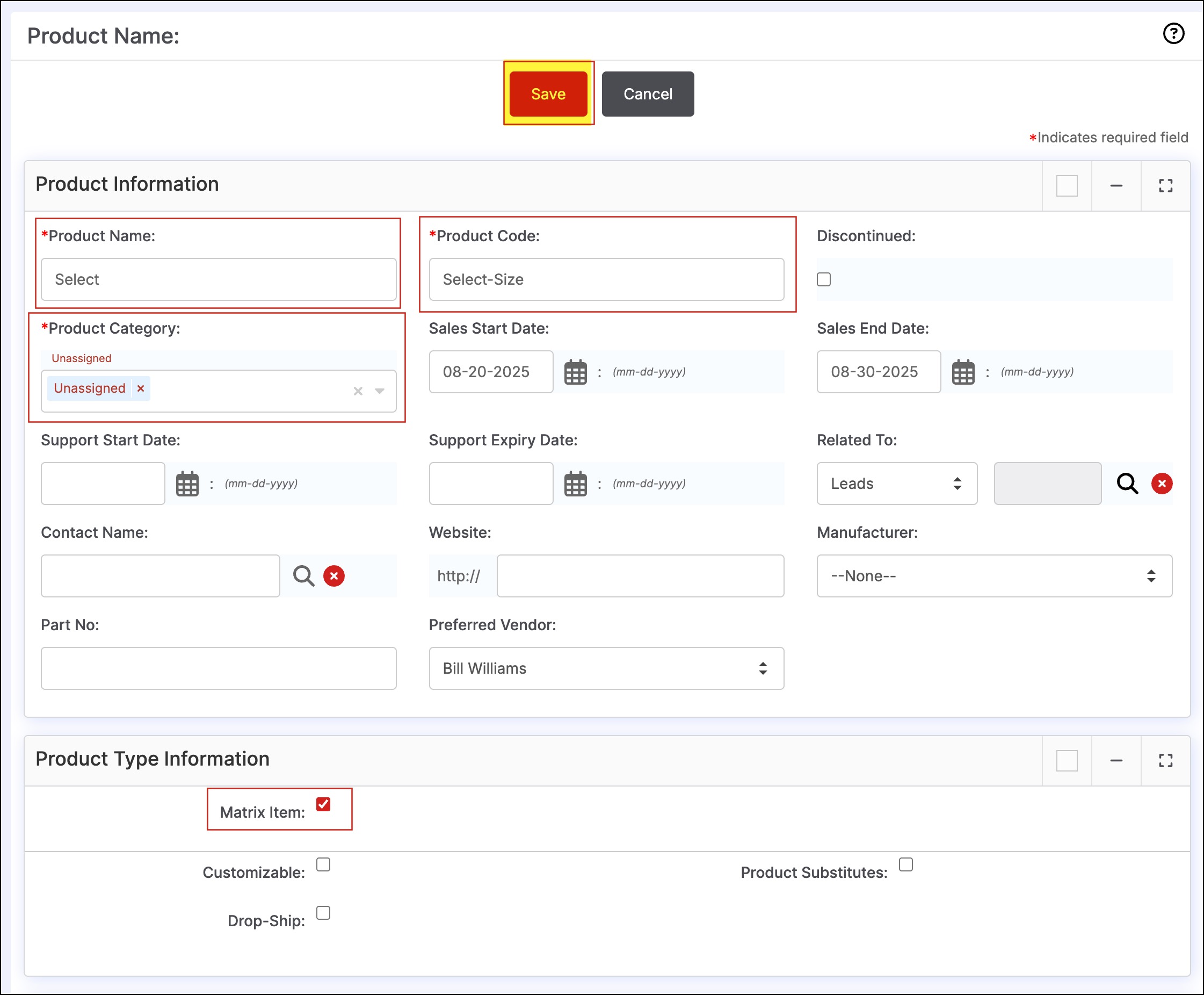Enable the Drop-Ship checkbox
This screenshot has height=995, width=1204.
[323, 912]
